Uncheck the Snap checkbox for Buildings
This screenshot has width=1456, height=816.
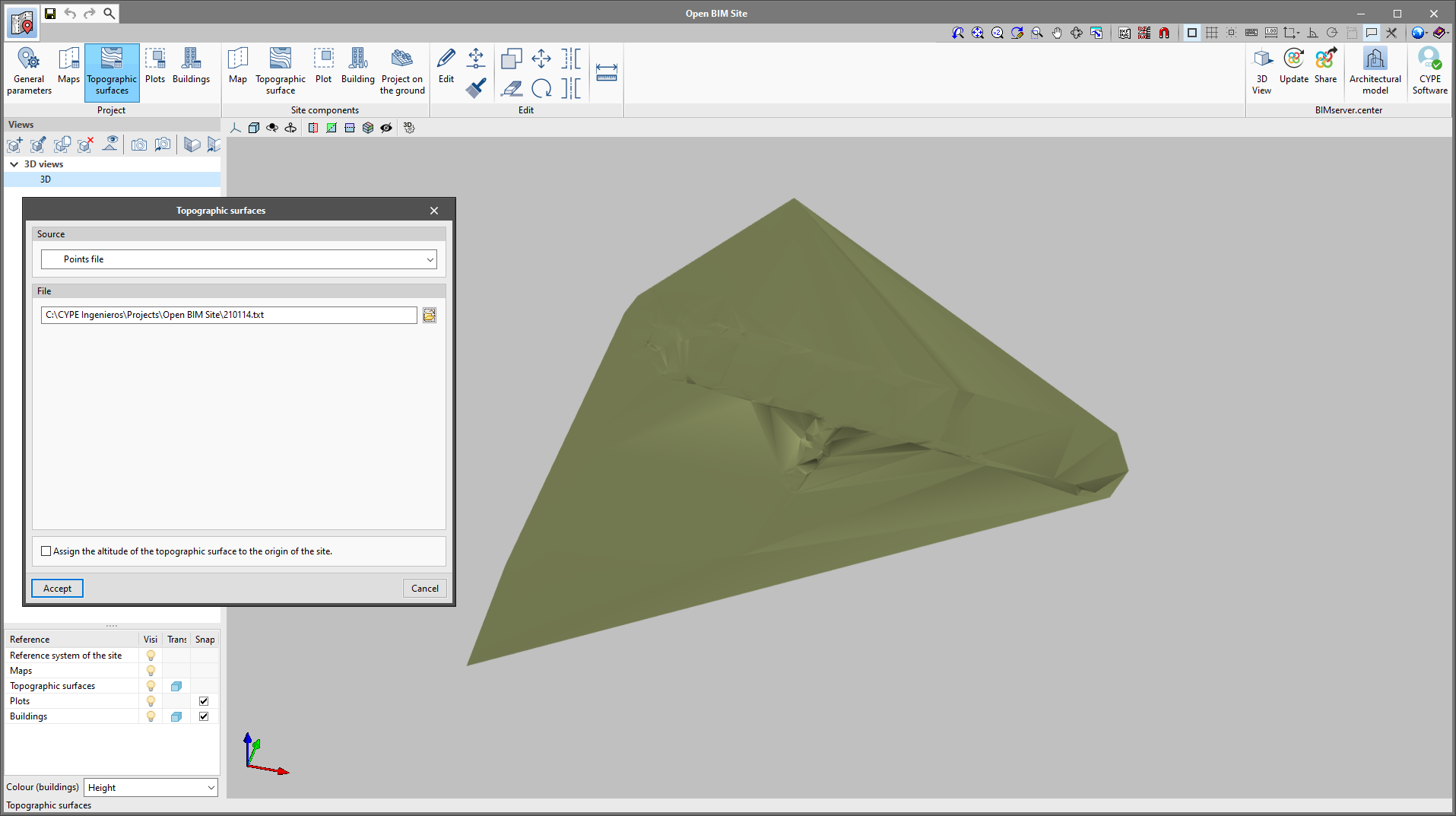(x=204, y=716)
